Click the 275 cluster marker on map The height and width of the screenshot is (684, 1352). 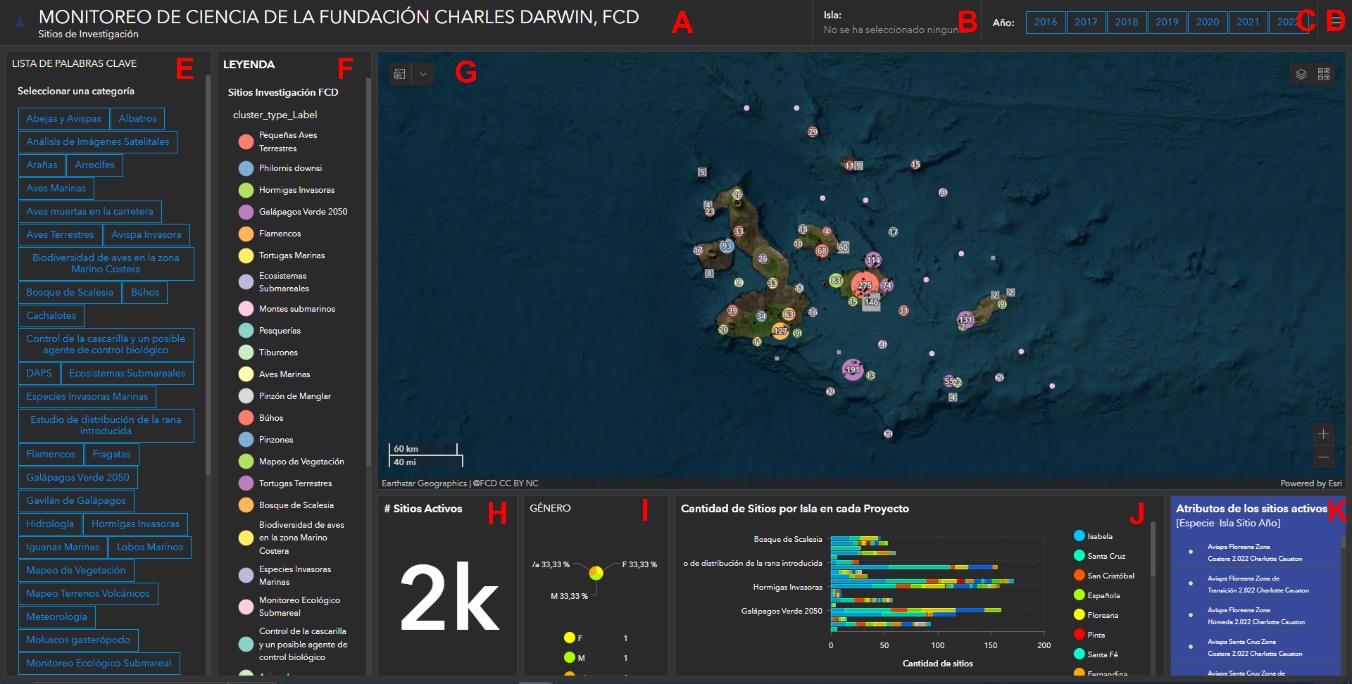865,286
